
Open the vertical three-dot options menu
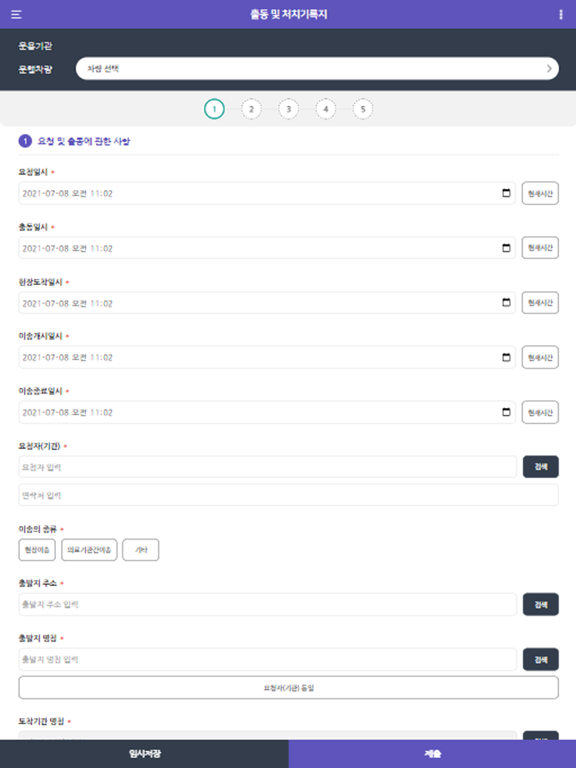pyautogui.click(x=561, y=15)
